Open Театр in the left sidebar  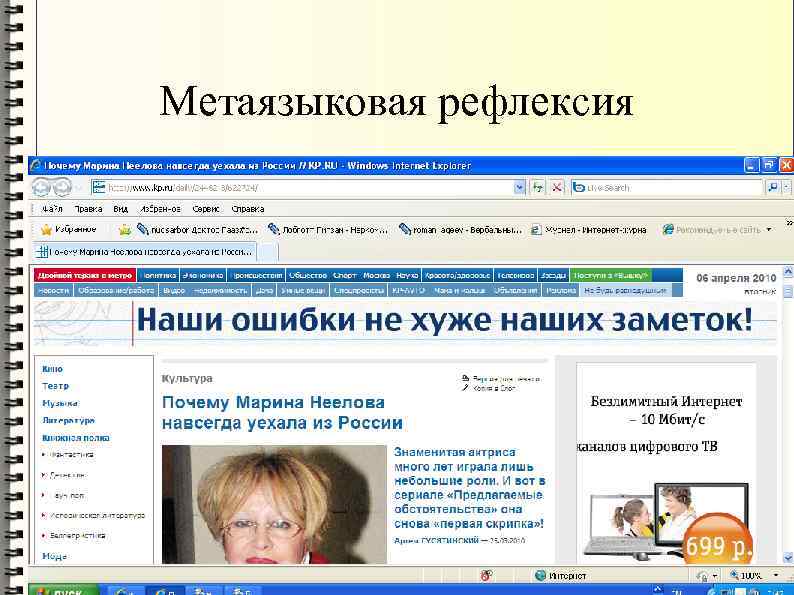click(55, 386)
